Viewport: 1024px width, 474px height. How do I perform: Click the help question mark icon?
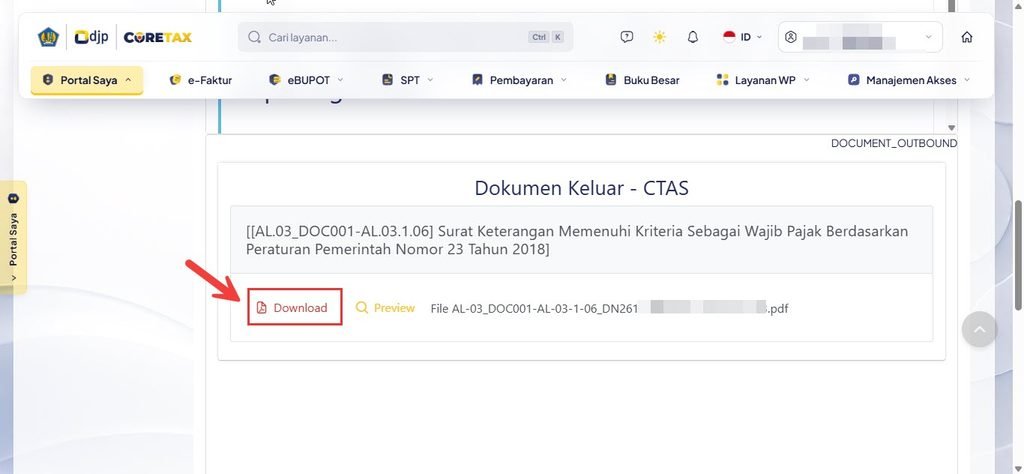point(626,37)
